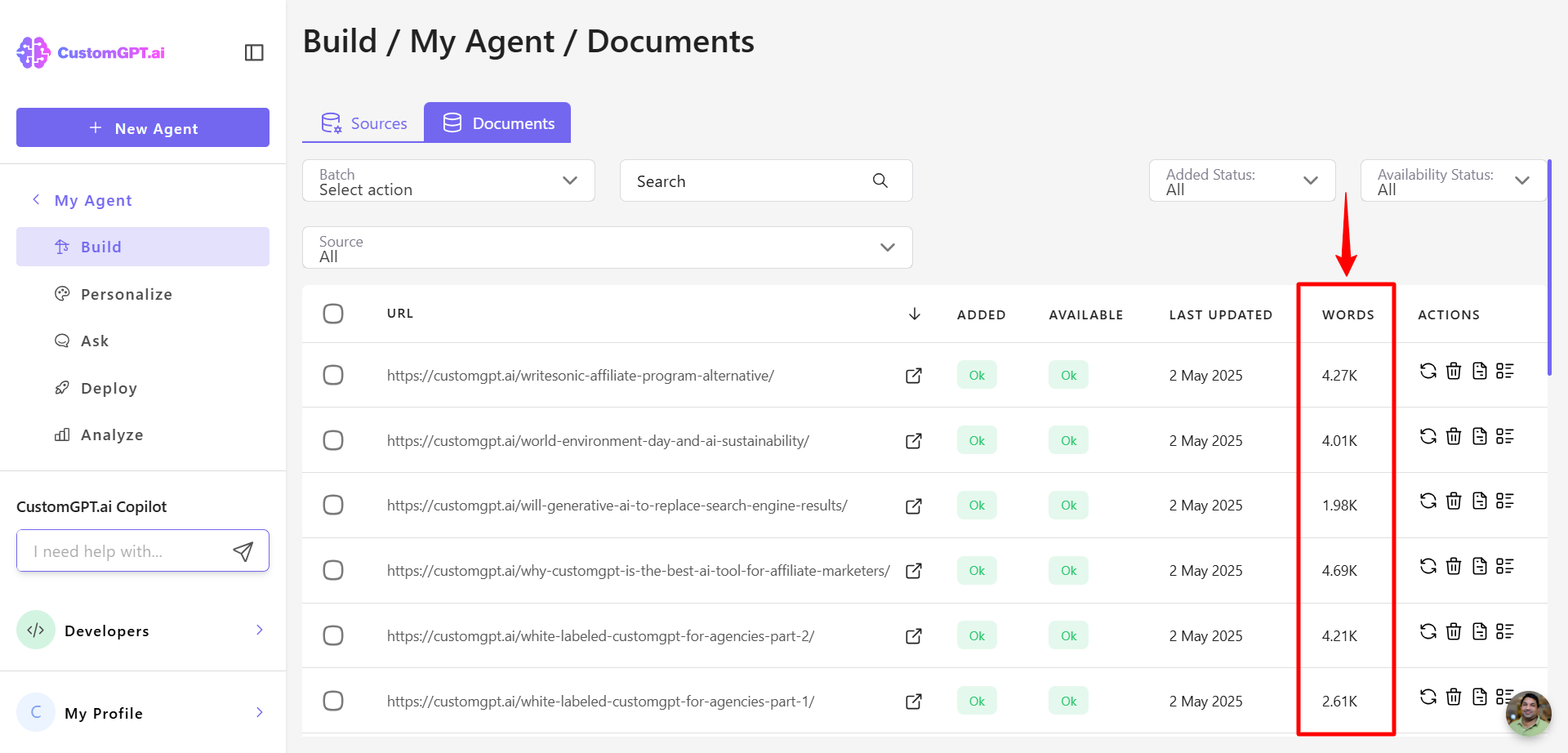Open the Ask menu item
This screenshot has width=1568, height=753.
point(143,341)
